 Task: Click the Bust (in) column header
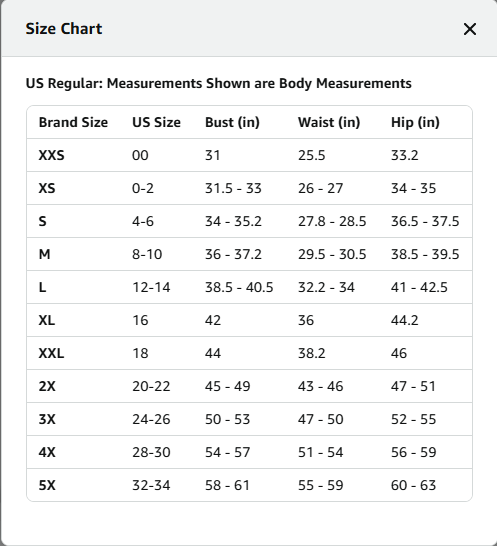232,122
